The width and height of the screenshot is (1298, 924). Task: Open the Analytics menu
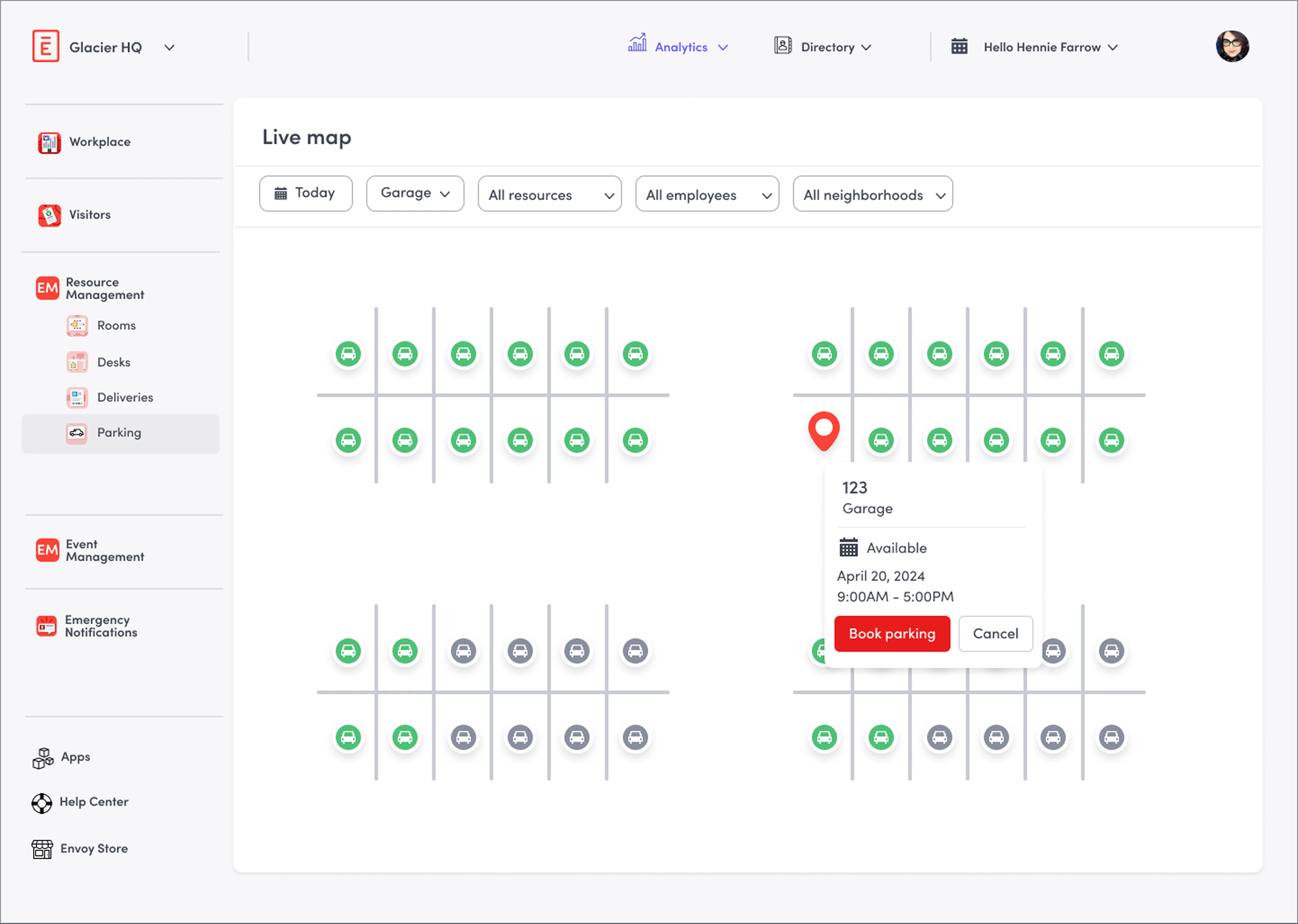[x=678, y=46]
